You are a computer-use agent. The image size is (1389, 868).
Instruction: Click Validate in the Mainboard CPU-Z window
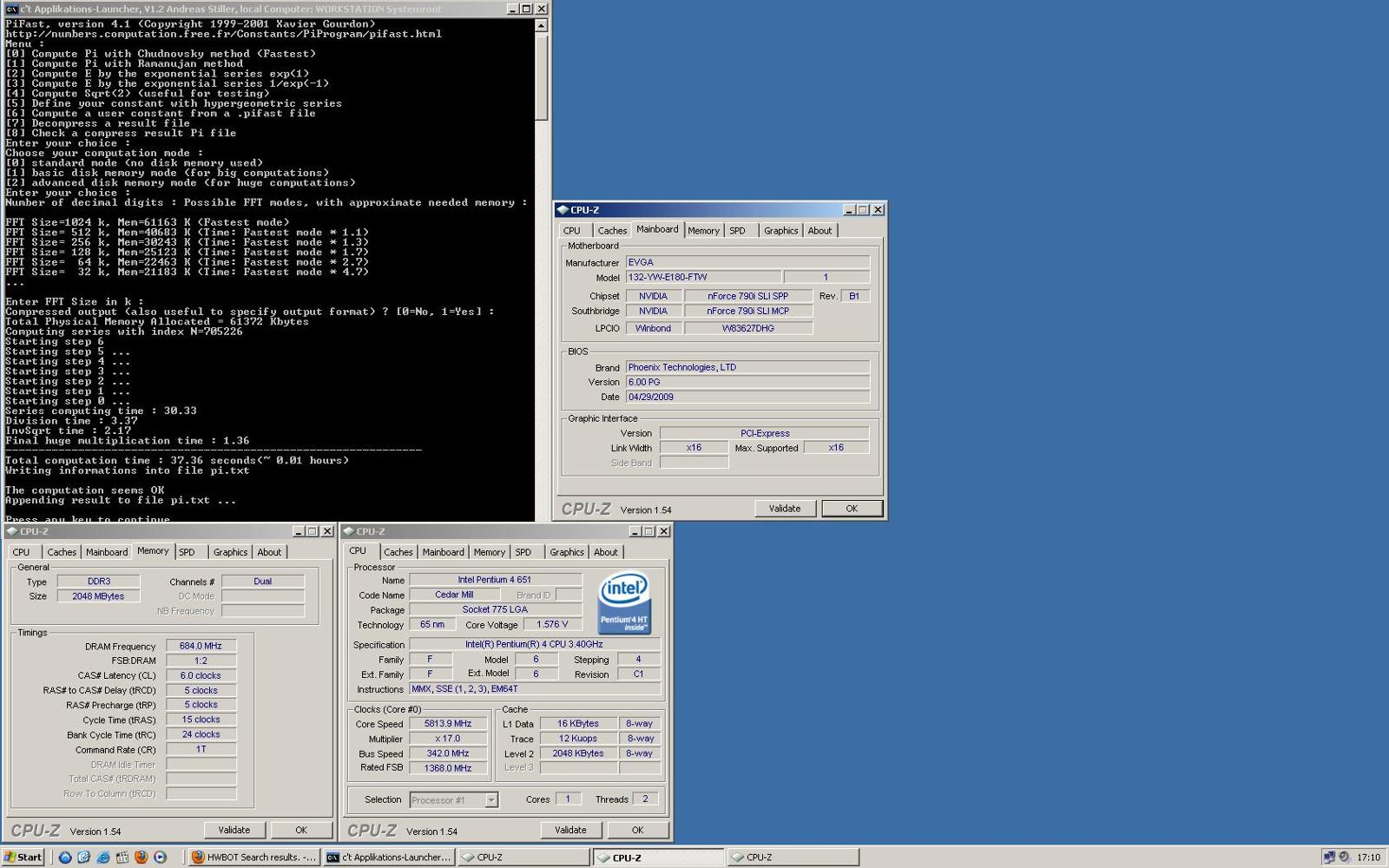[x=785, y=509]
